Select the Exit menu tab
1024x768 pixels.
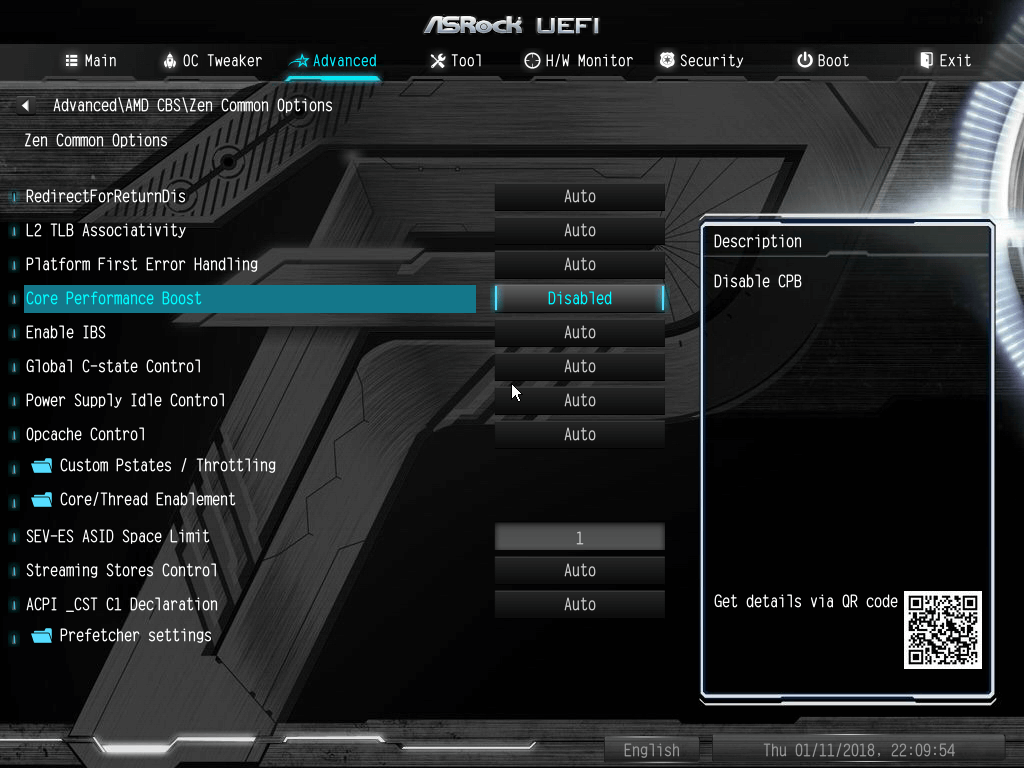946,61
